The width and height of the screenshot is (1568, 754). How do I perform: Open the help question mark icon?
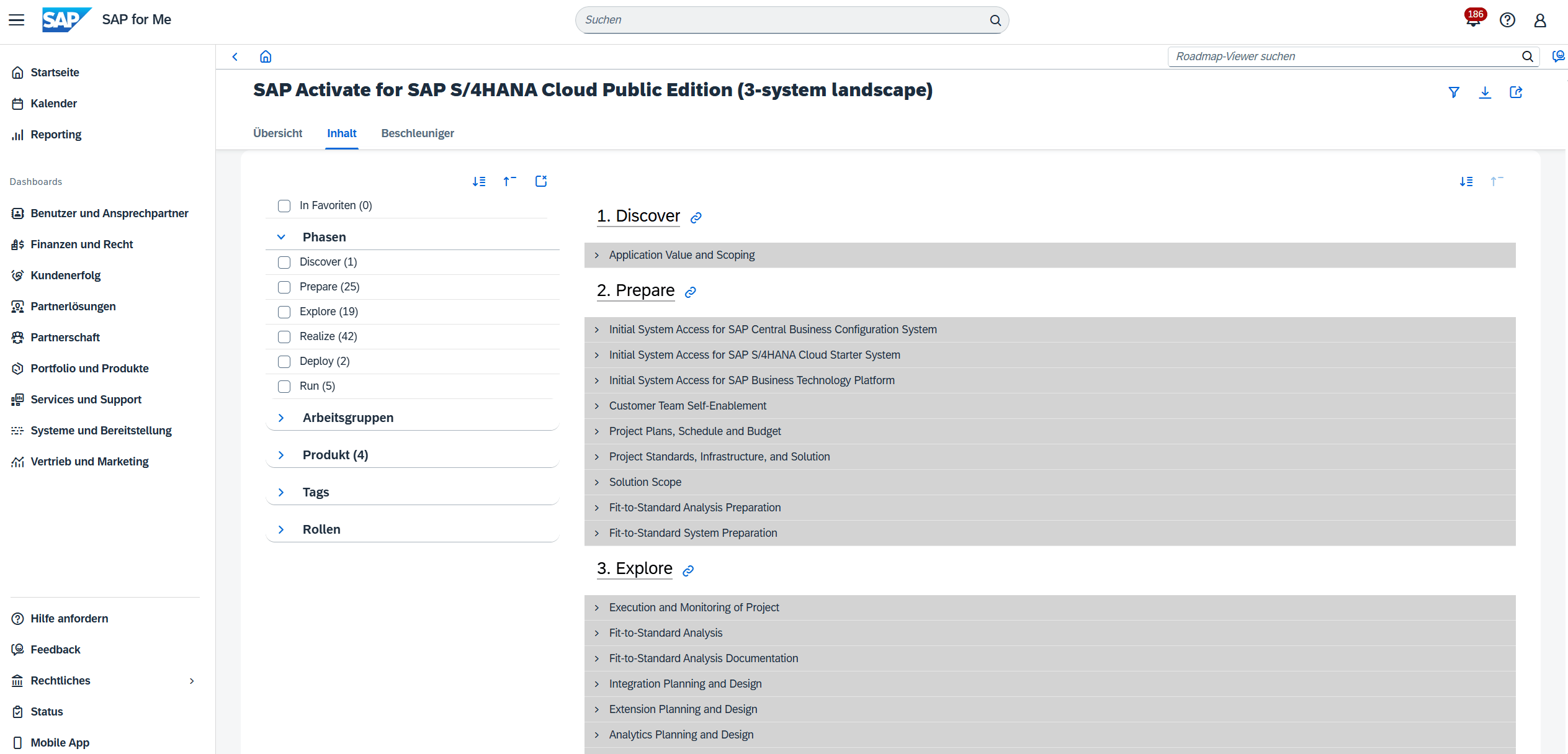(1507, 20)
